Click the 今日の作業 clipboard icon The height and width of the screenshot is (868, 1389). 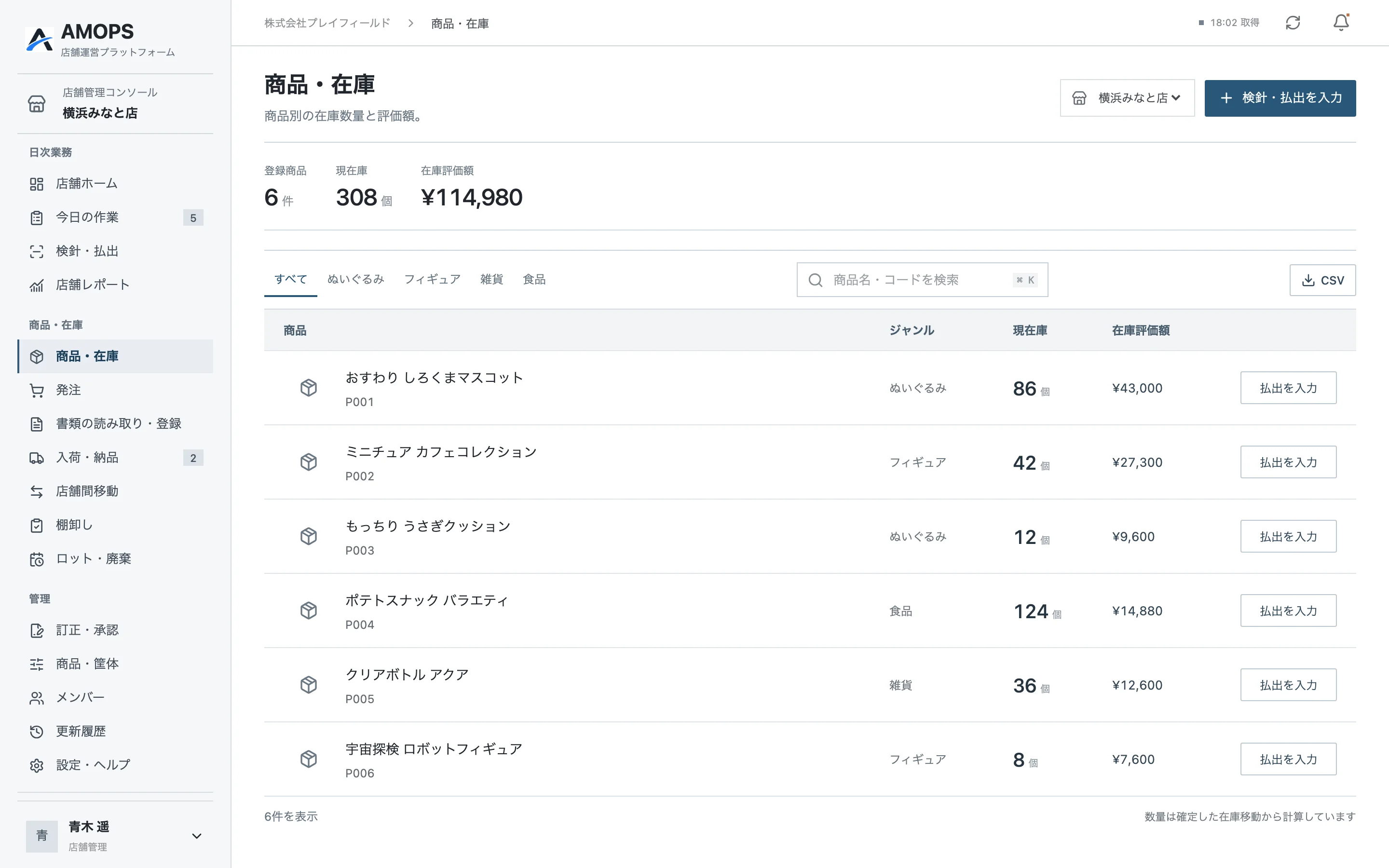click(37, 217)
